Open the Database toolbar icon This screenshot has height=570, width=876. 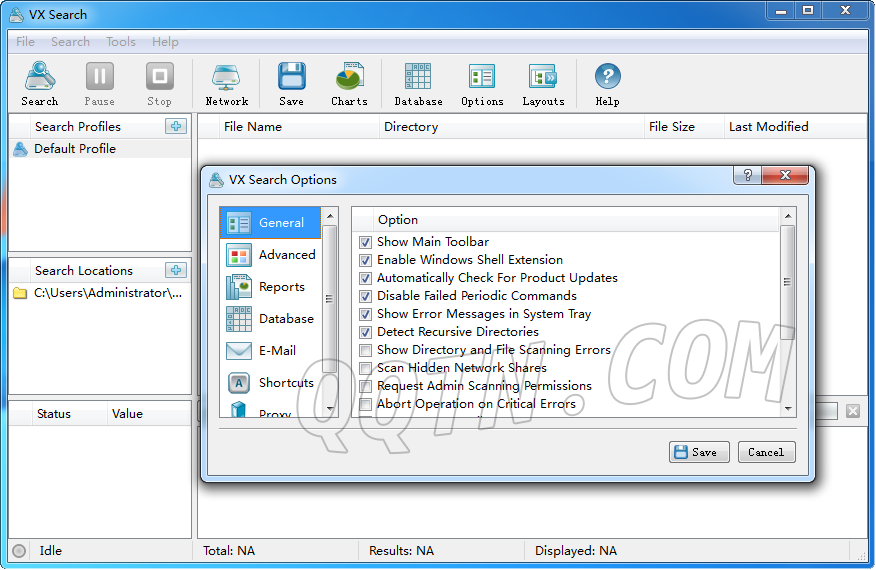tap(418, 83)
